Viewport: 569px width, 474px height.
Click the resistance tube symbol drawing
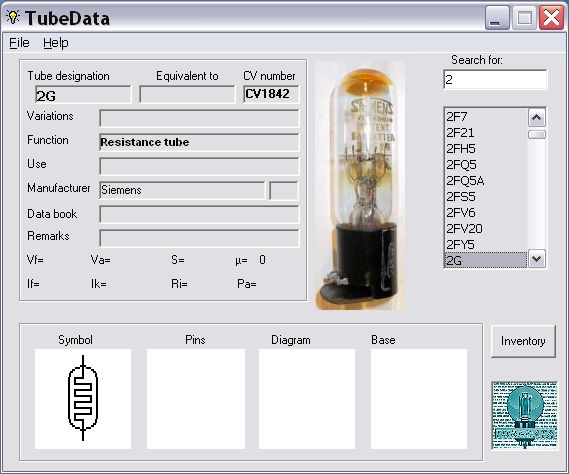[83, 398]
